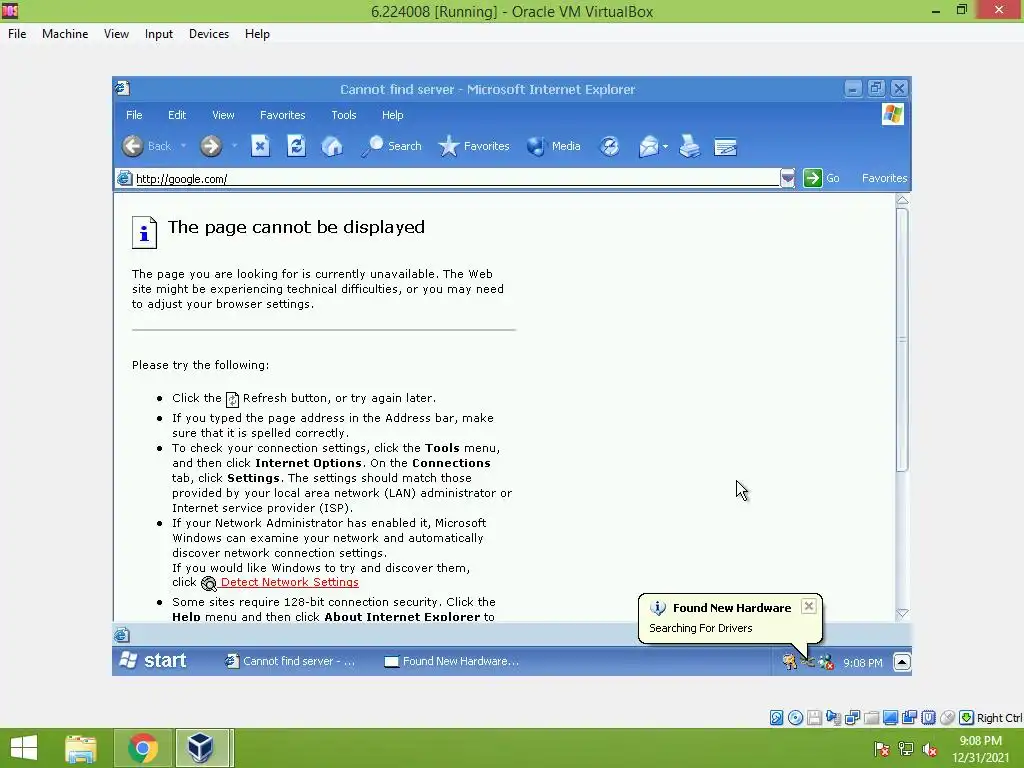Open VirtualBox View menu

pyautogui.click(x=116, y=34)
